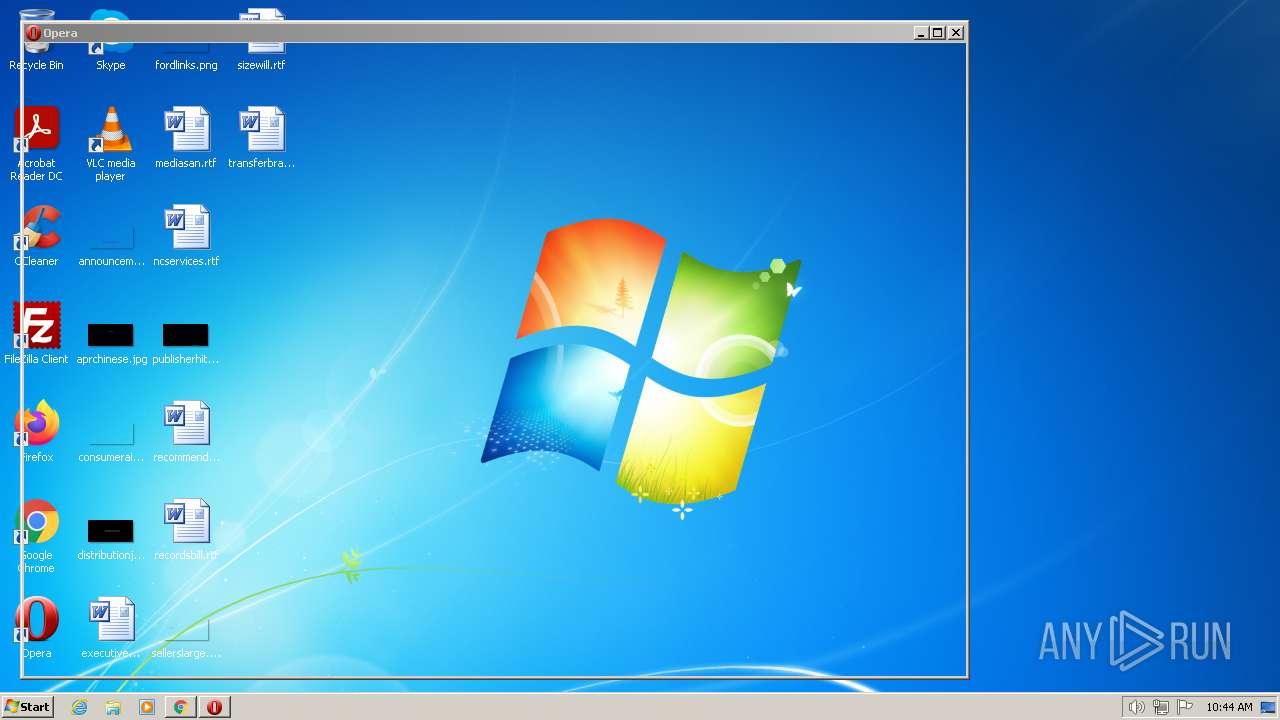This screenshot has width=1280, height=720.
Task: Launch VLC media player shortcut
Action: (x=110, y=144)
